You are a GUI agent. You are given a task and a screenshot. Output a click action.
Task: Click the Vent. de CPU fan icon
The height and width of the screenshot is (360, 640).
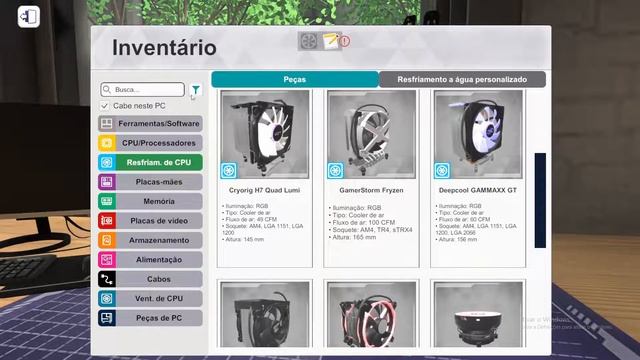[107, 298]
